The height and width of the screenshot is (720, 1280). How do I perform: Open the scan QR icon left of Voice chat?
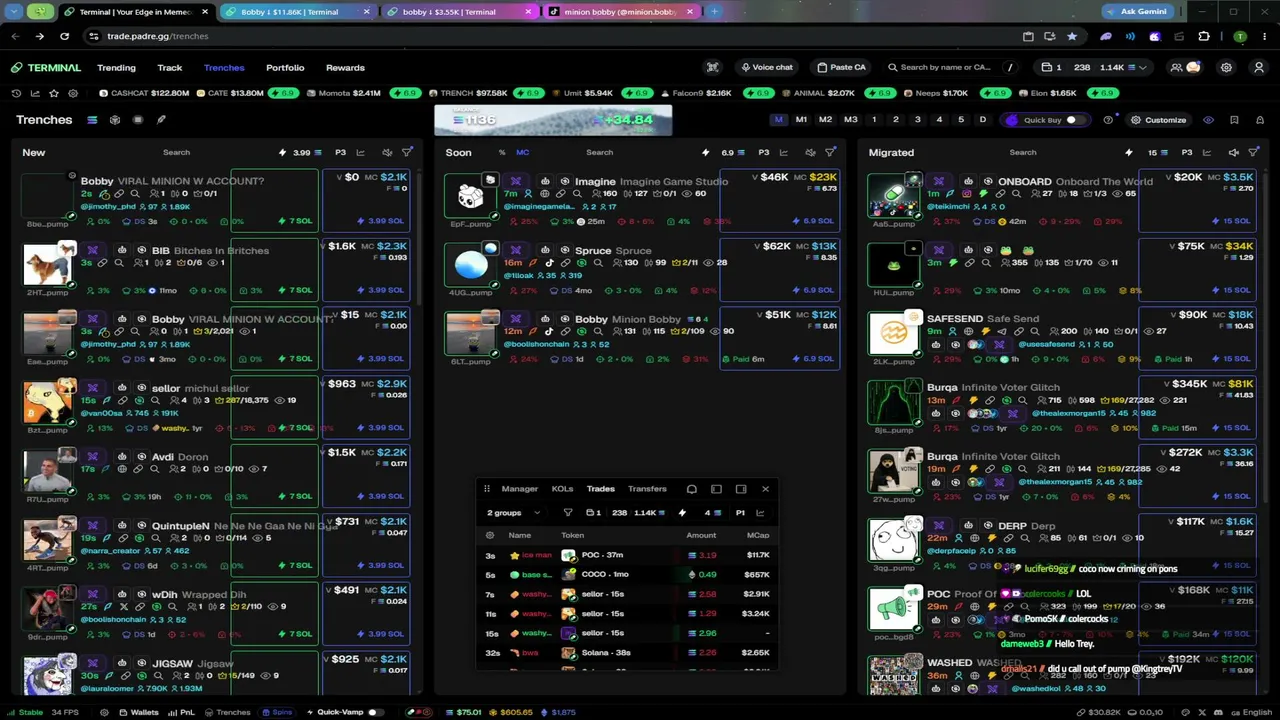click(x=713, y=68)
